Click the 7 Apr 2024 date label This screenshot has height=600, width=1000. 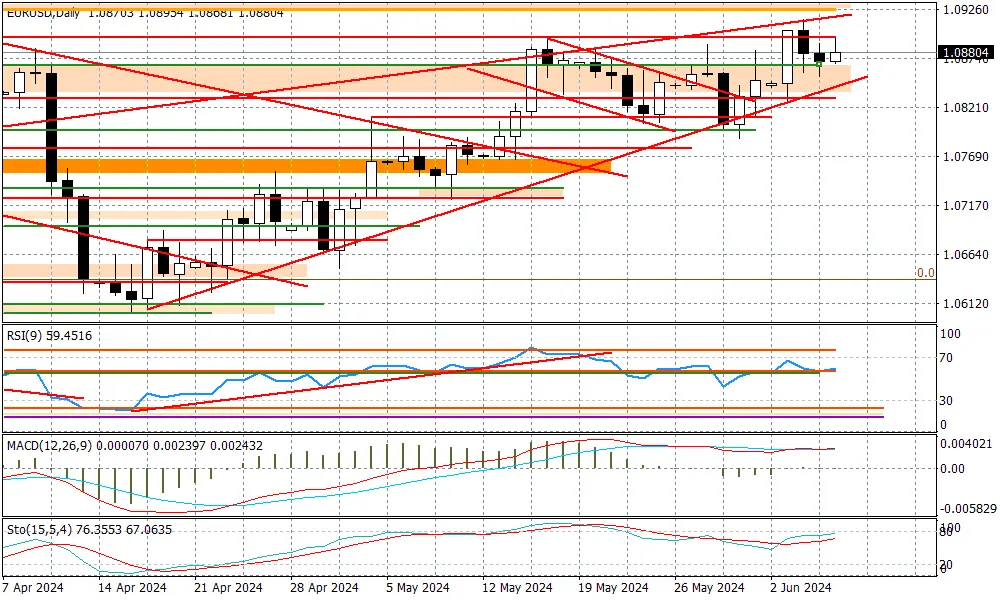[33, 587]
